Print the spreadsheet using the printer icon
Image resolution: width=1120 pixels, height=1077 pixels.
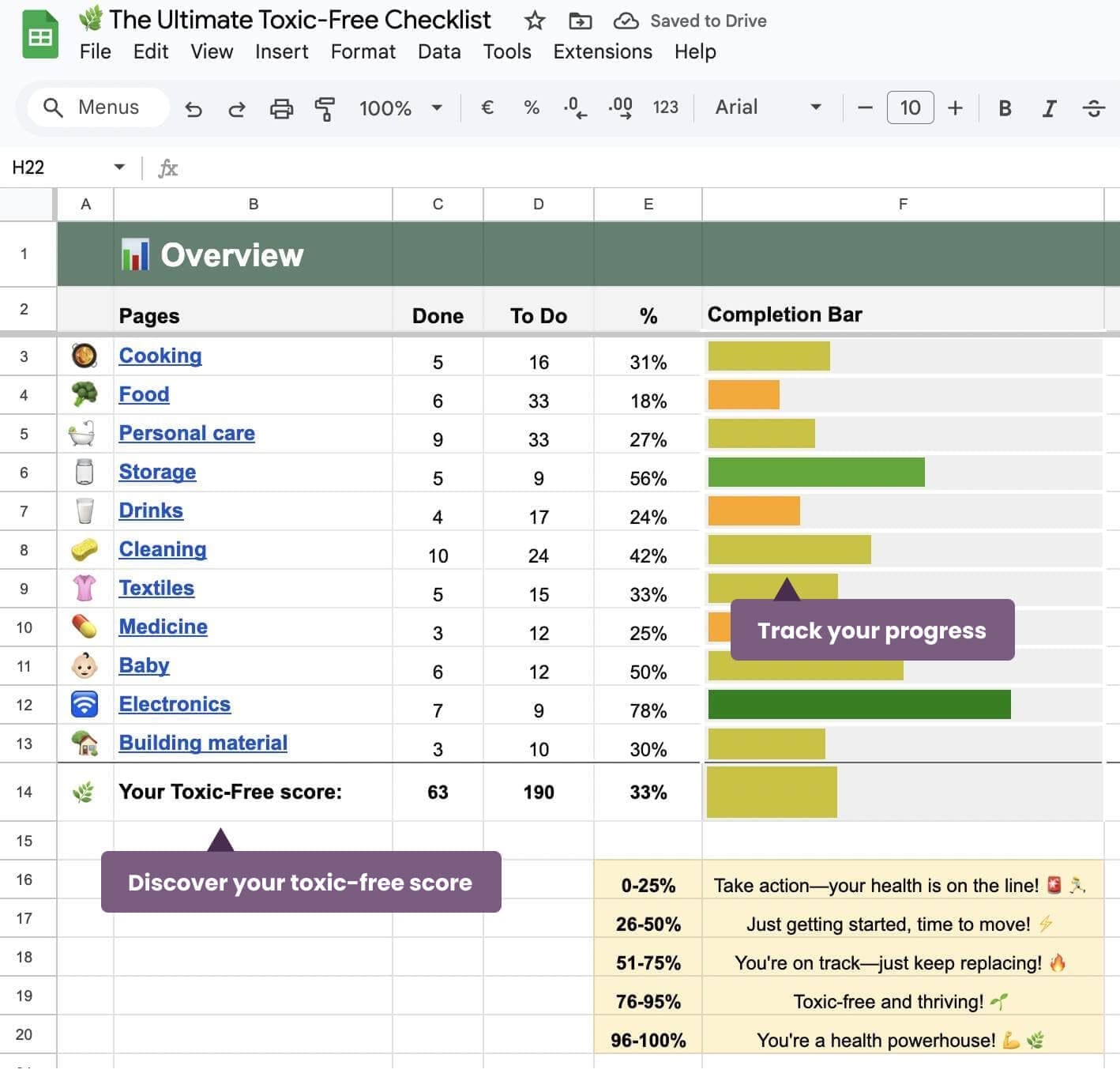281,108
